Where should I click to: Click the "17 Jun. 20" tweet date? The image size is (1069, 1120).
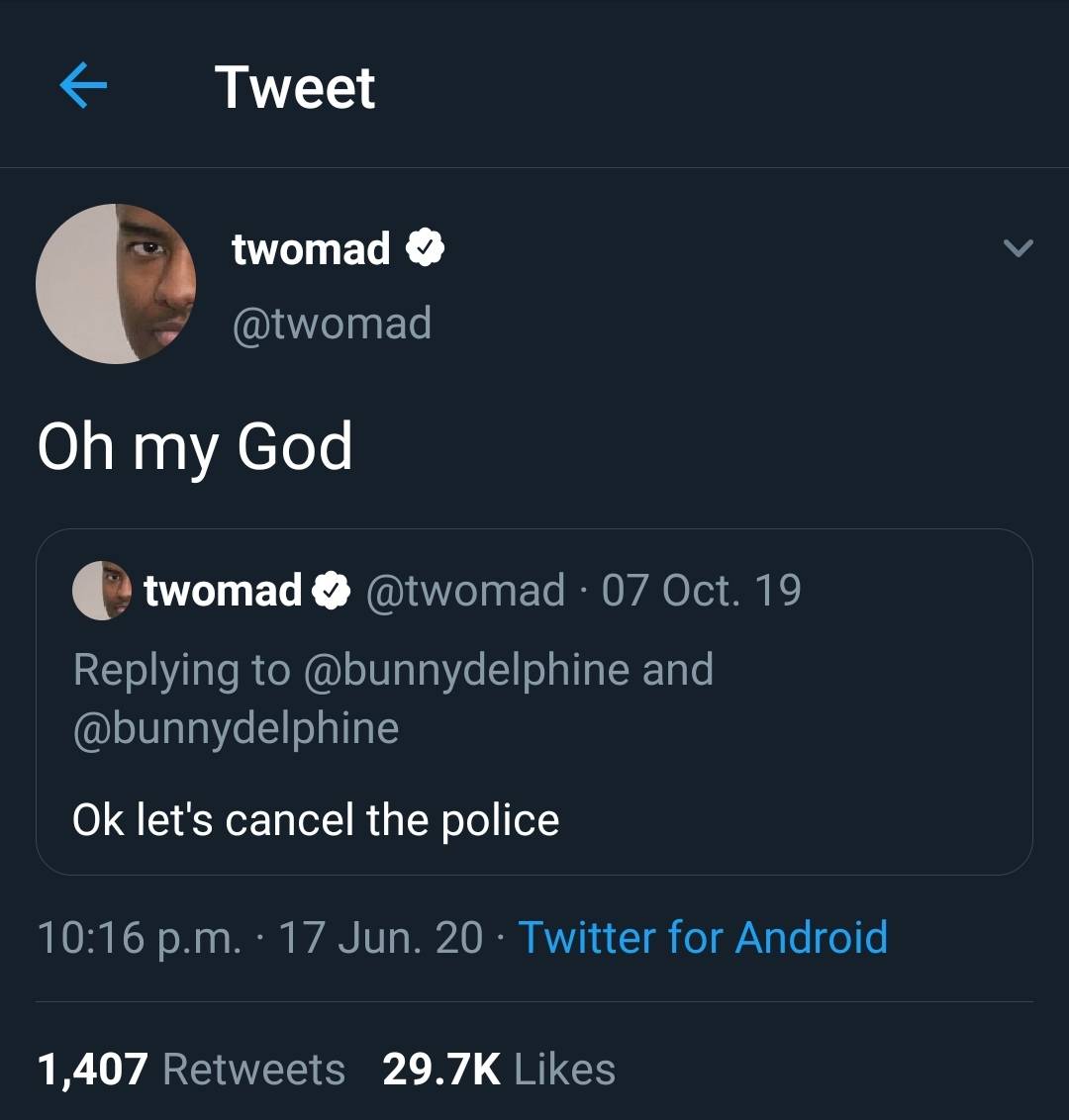[x=381, y=938]
